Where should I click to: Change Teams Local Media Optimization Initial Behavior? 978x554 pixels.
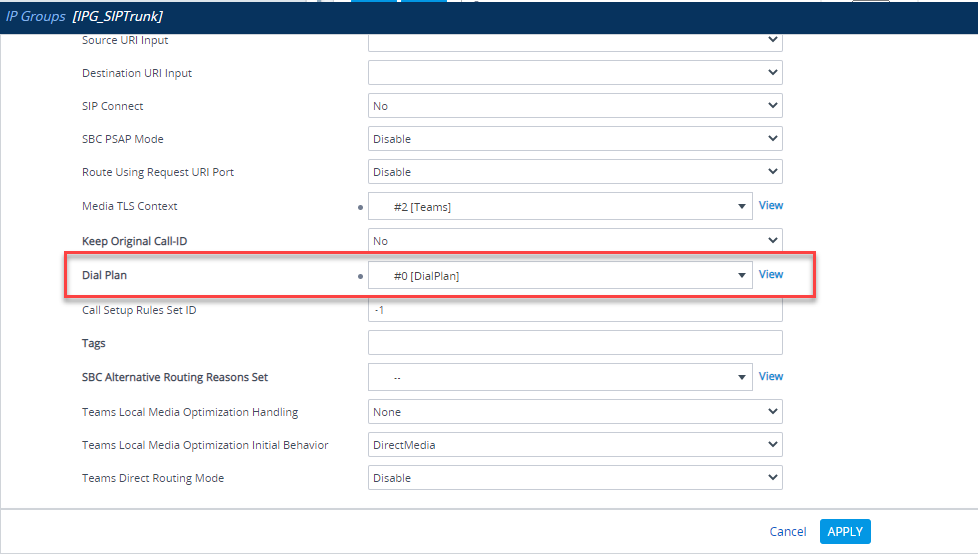coord(574,445)
